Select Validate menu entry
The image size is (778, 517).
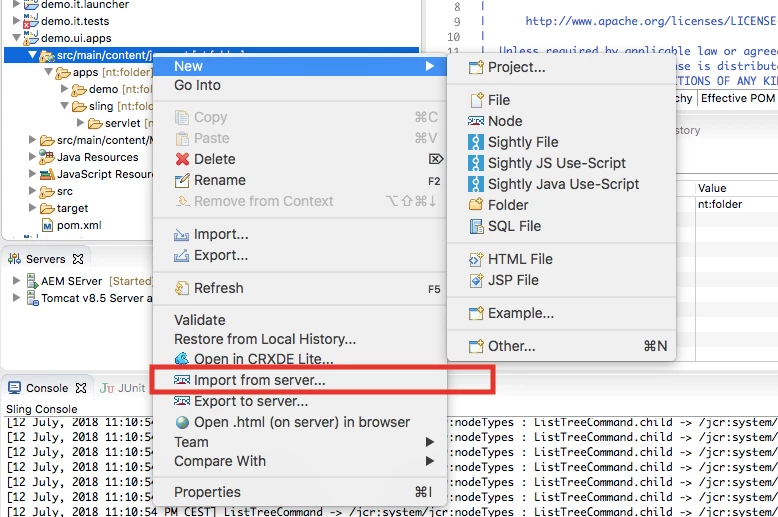pos(300,320)
